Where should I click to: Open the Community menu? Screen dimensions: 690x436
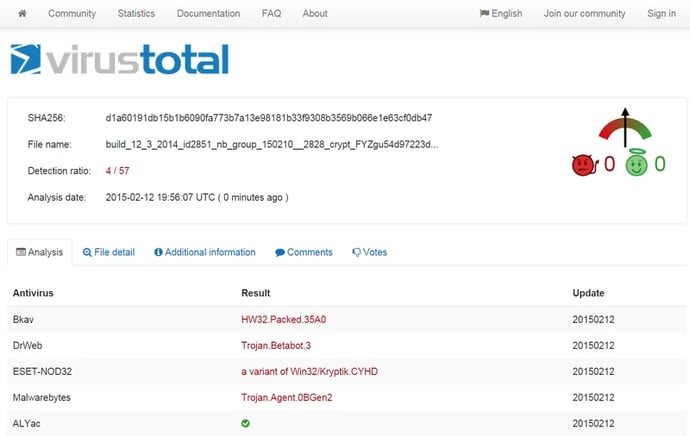coord(72,14)
